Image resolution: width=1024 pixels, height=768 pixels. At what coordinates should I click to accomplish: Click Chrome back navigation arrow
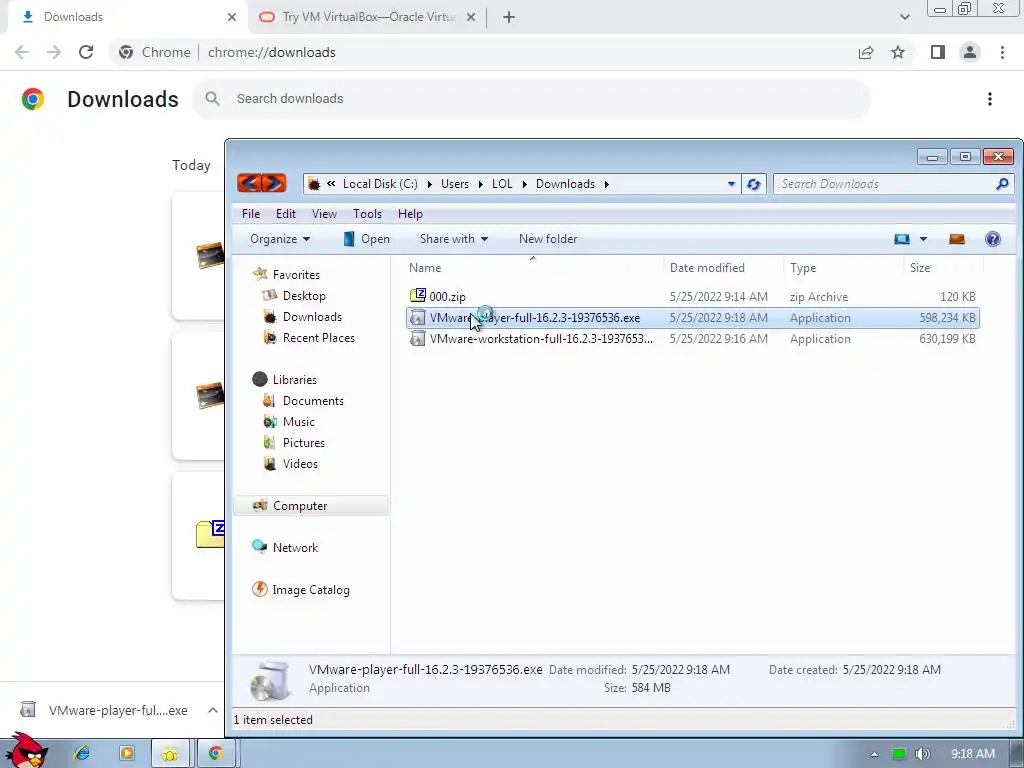coord(22,52)
